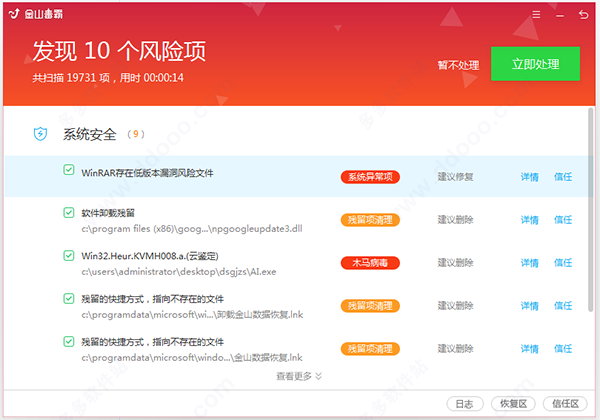Click the chevron arrow next to 查看更多
The width and height of the screenshot is (600, 420).
(318, 376)
